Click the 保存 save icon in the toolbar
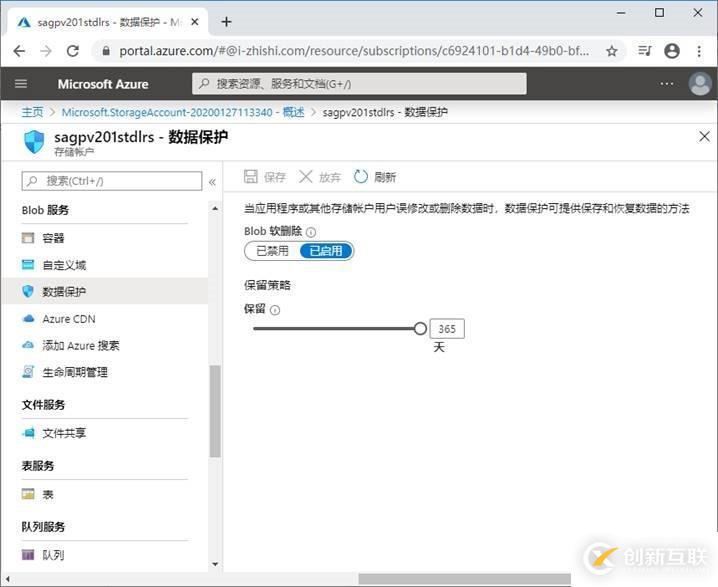This screenshot has width=718, height=587. (x=250, y=176)
